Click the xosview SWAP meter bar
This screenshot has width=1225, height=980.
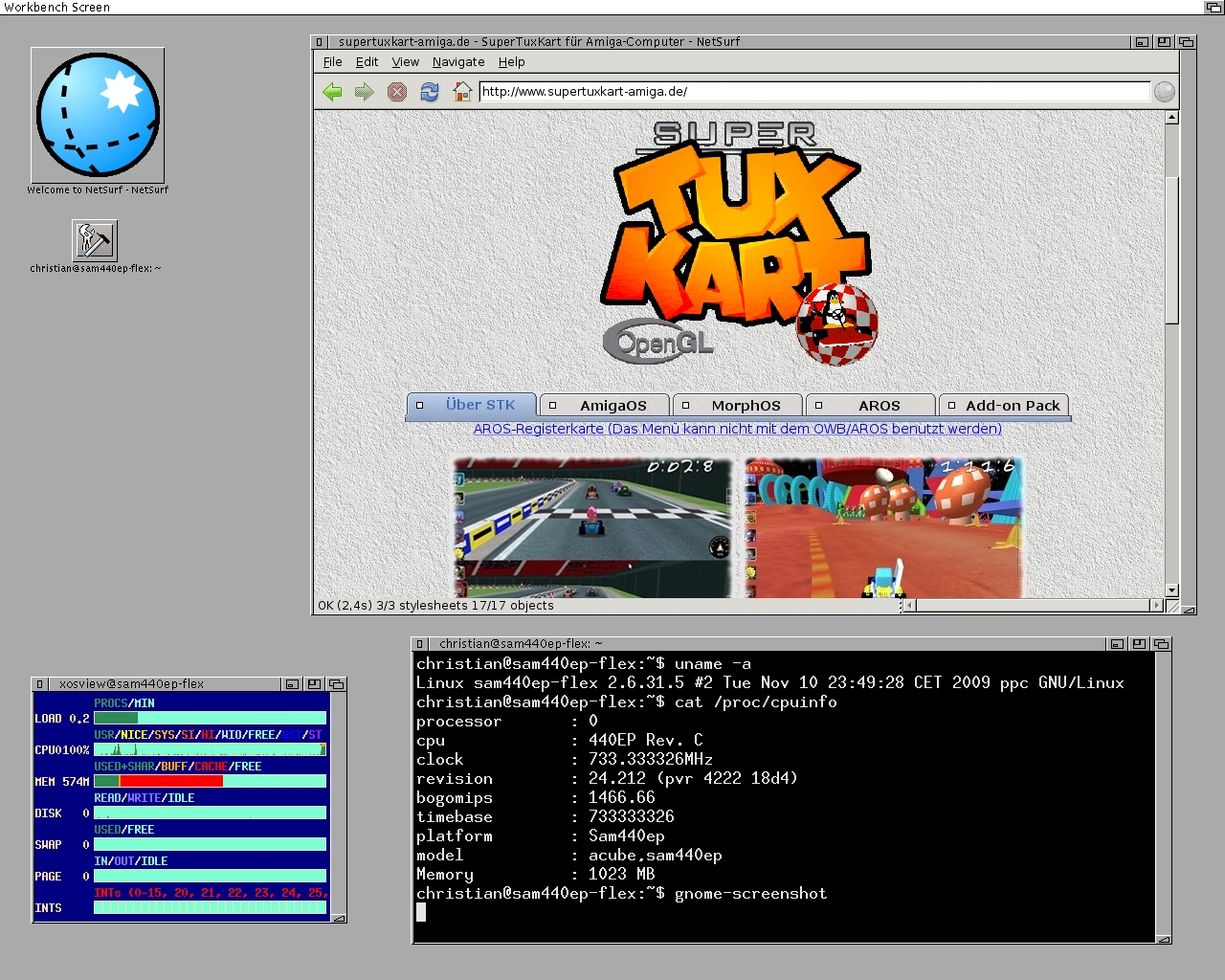210,844
